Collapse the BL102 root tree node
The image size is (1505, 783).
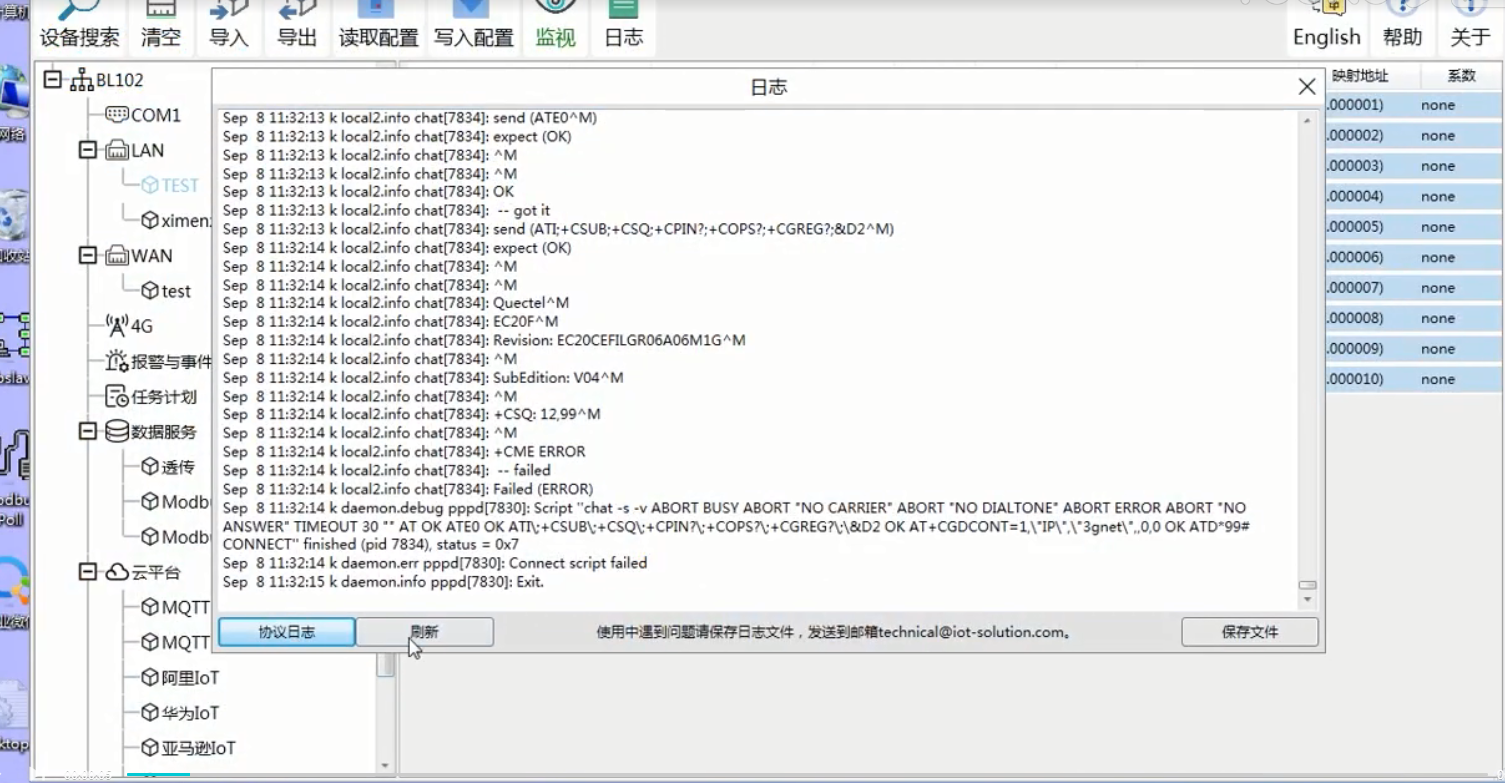coord(53,80)
